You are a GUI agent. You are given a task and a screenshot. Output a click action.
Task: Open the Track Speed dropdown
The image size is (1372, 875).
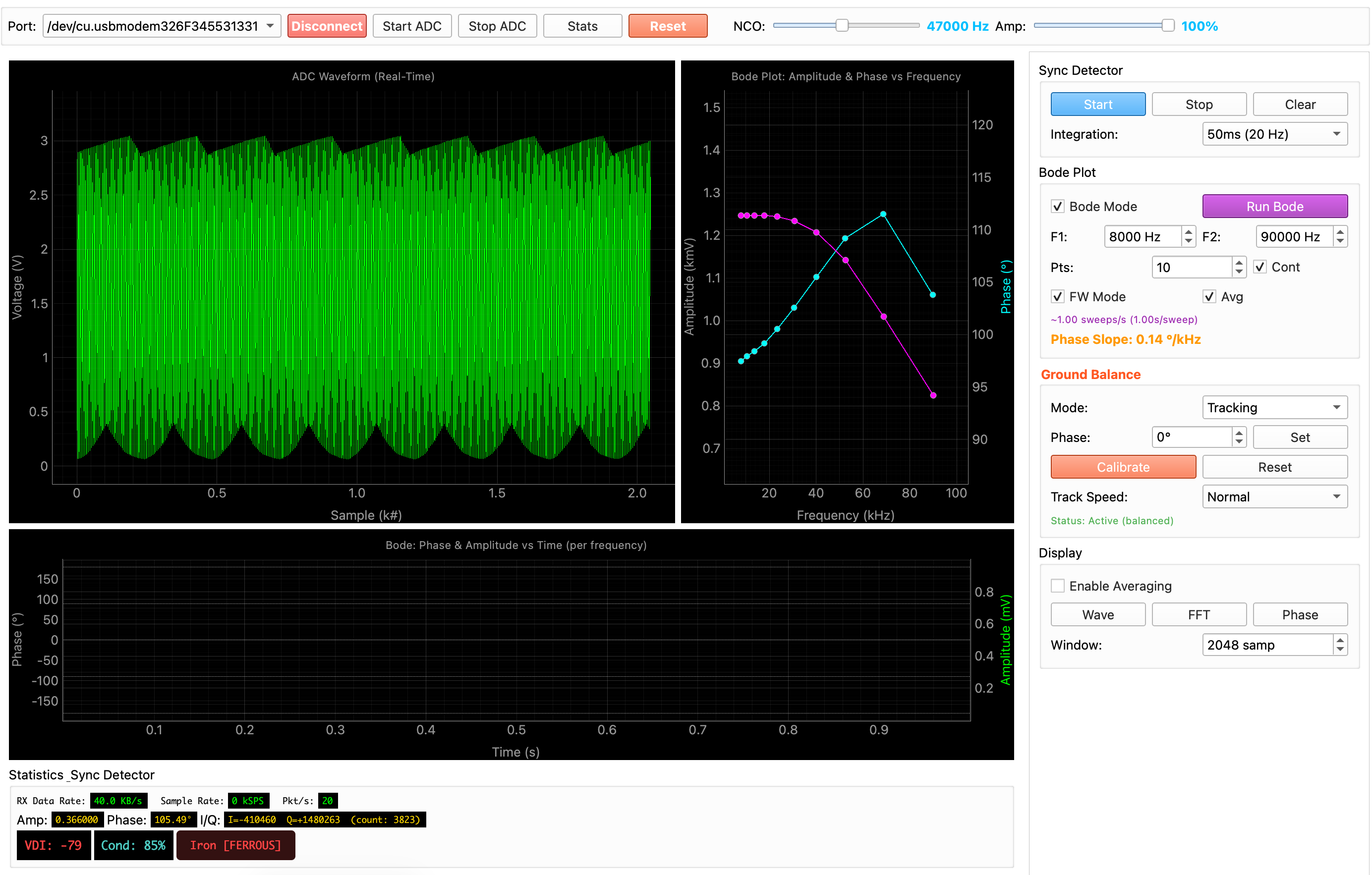[x=1274, y=497]
